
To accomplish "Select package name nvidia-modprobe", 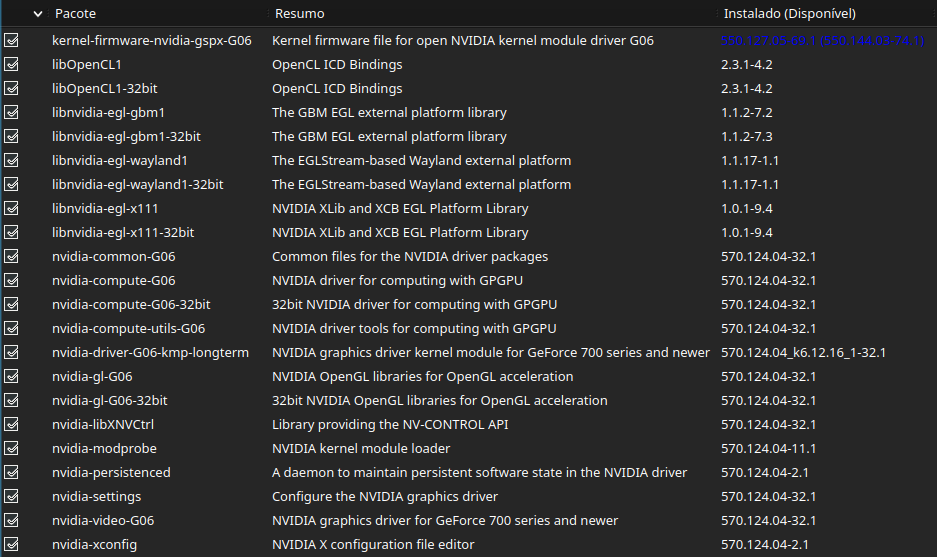I will pyautogui.click(x=104, y=448).
